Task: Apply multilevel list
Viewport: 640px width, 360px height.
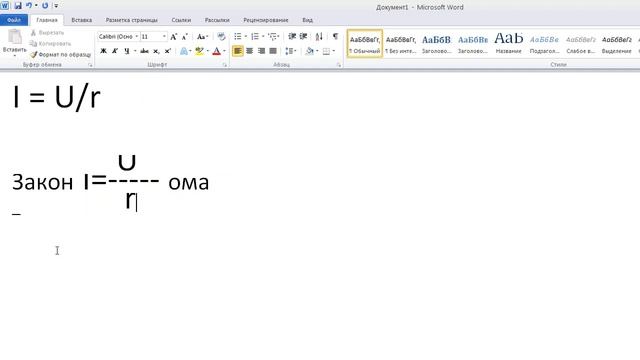Action: tap(272, 36)
